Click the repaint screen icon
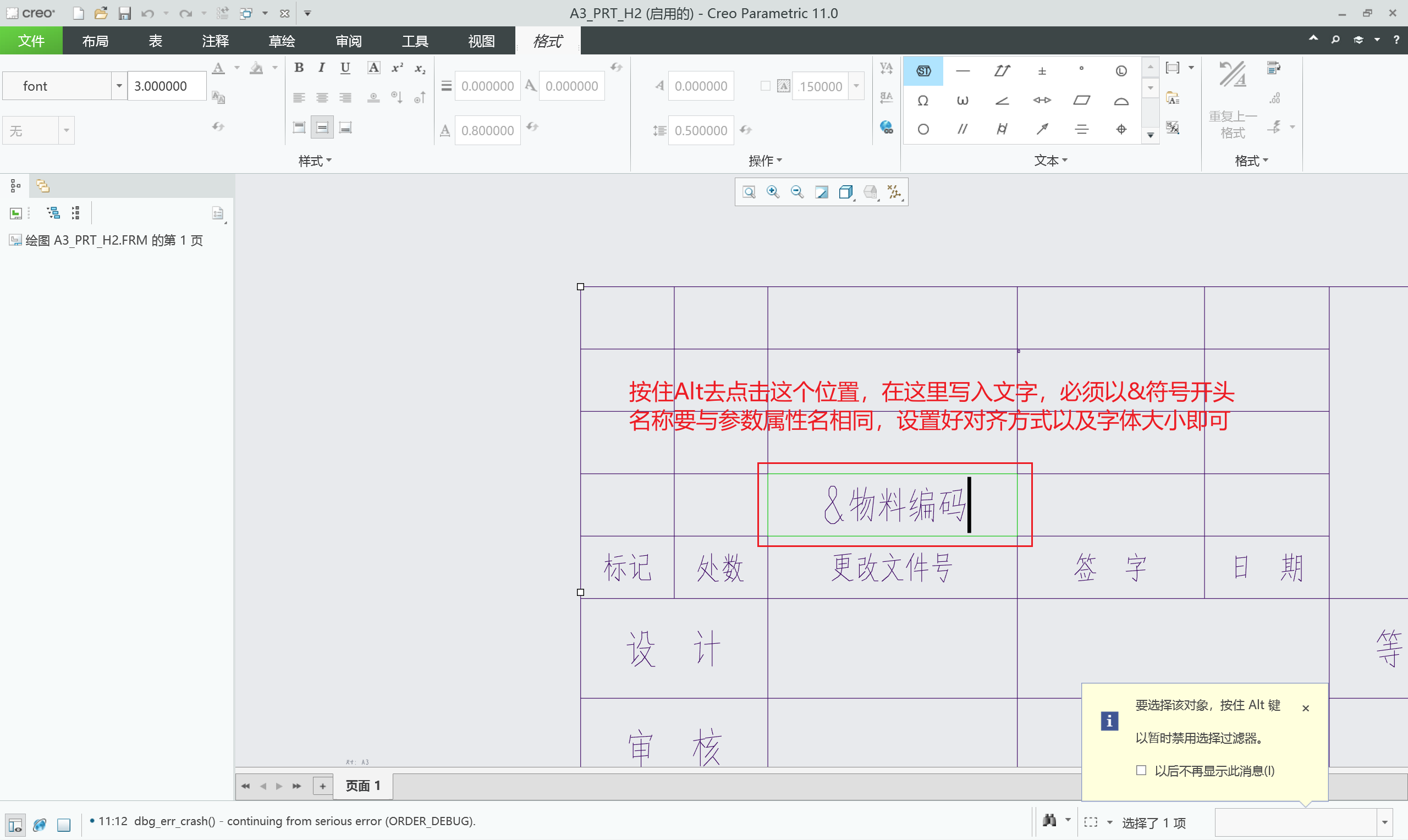 coord(822,192)
